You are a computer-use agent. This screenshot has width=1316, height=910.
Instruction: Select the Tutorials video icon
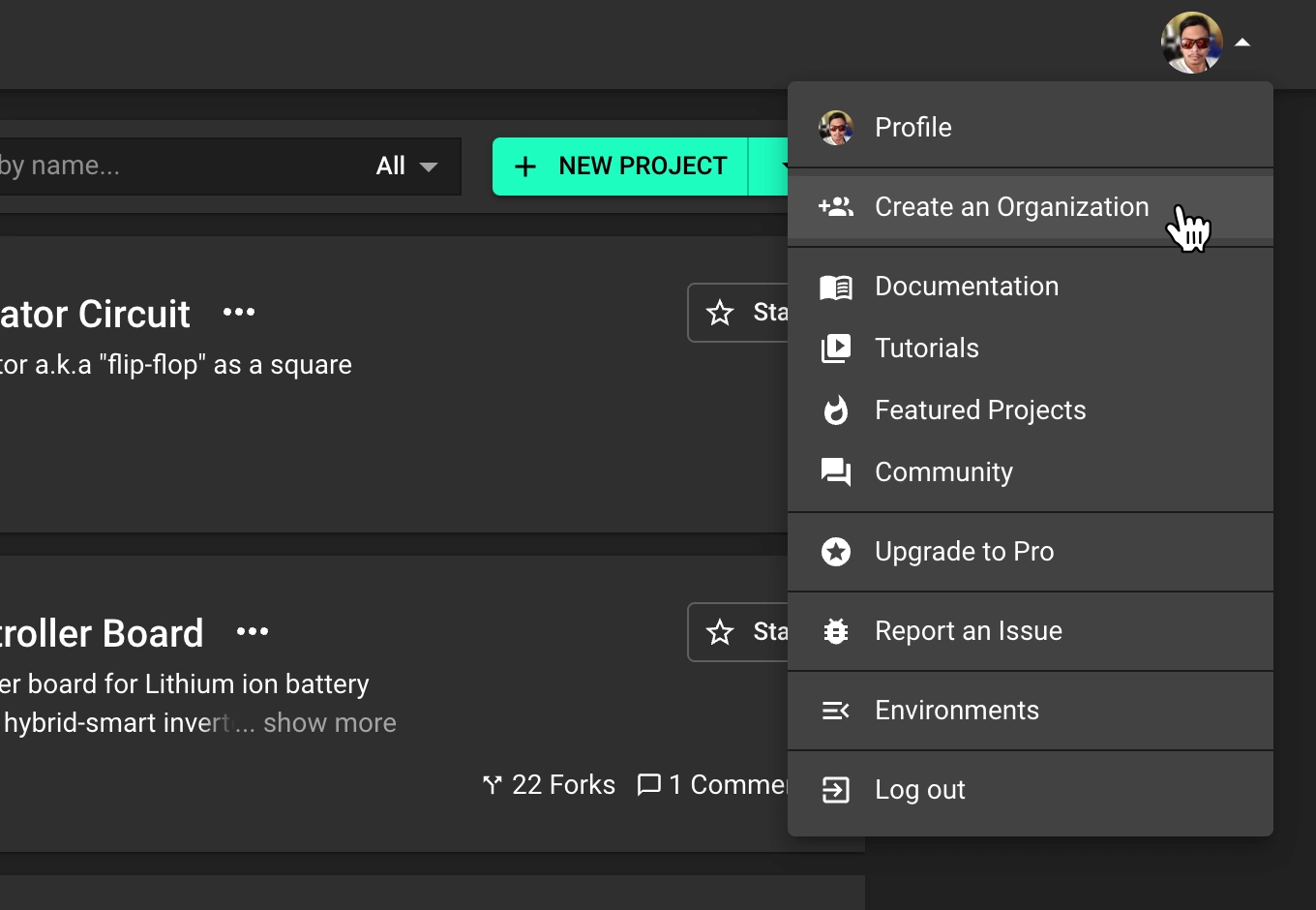836,348
